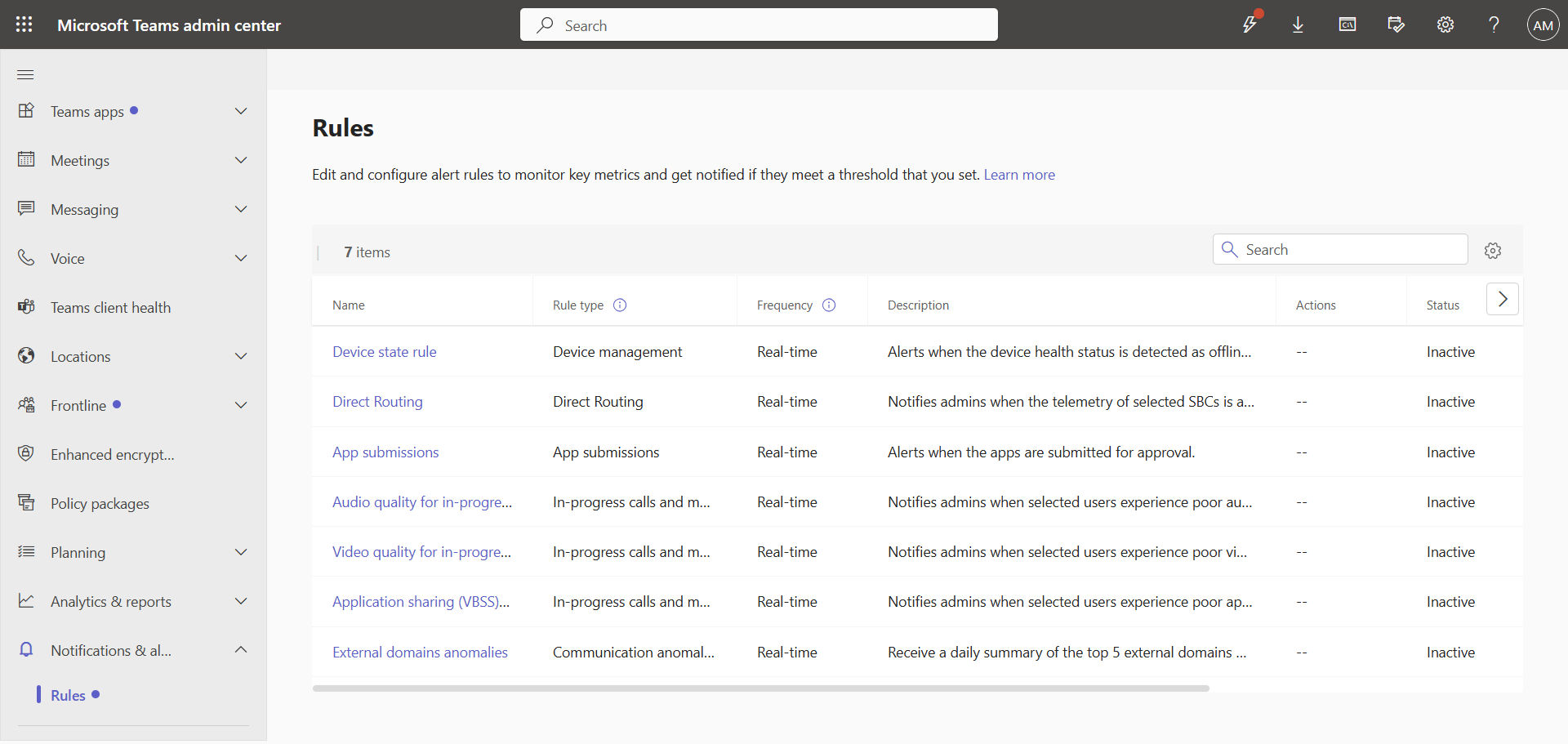The width and height of the screenshot is (1568, 744).
Task: Sort by the Name column header
Action: [349, 305]
